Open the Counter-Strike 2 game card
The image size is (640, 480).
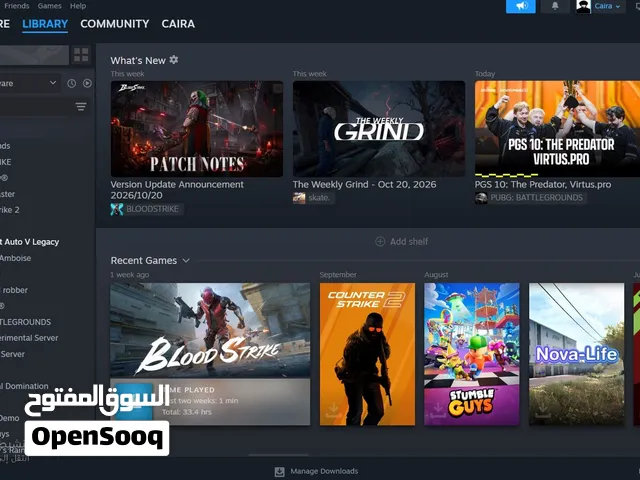(x=367, y=354)
